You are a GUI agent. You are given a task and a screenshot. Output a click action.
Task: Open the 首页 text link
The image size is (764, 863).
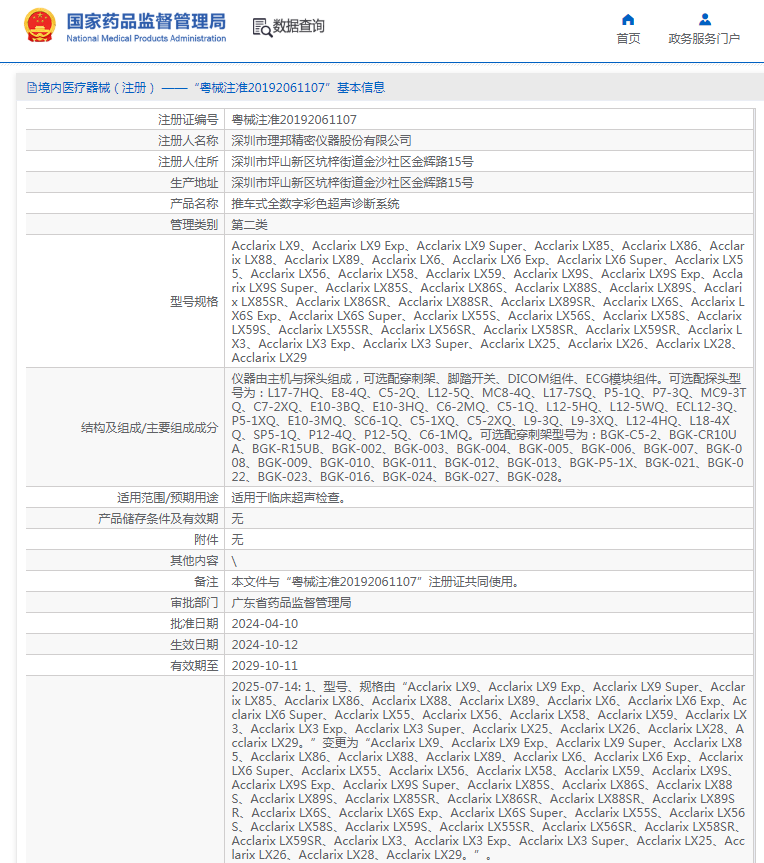click(628, 39)
